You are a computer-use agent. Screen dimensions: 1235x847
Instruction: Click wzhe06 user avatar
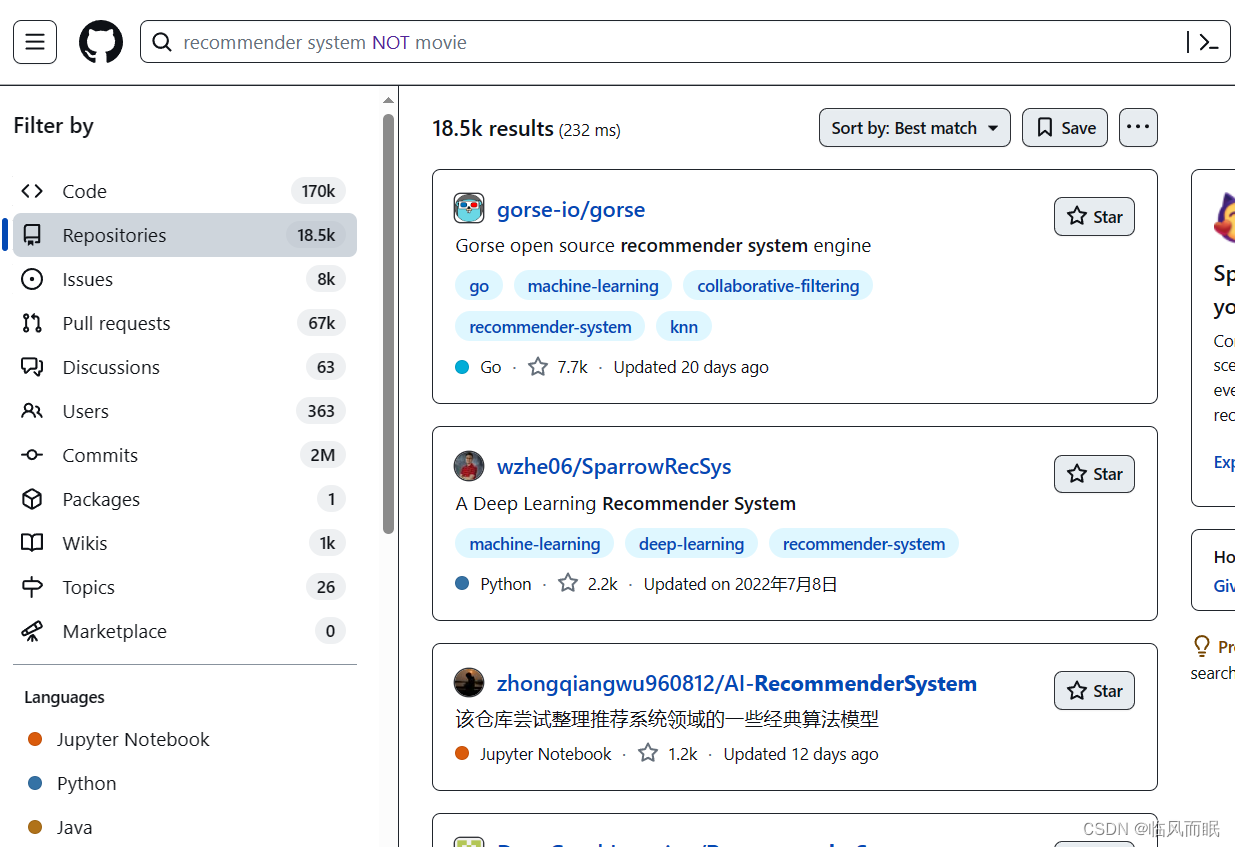tap(469, 466)
